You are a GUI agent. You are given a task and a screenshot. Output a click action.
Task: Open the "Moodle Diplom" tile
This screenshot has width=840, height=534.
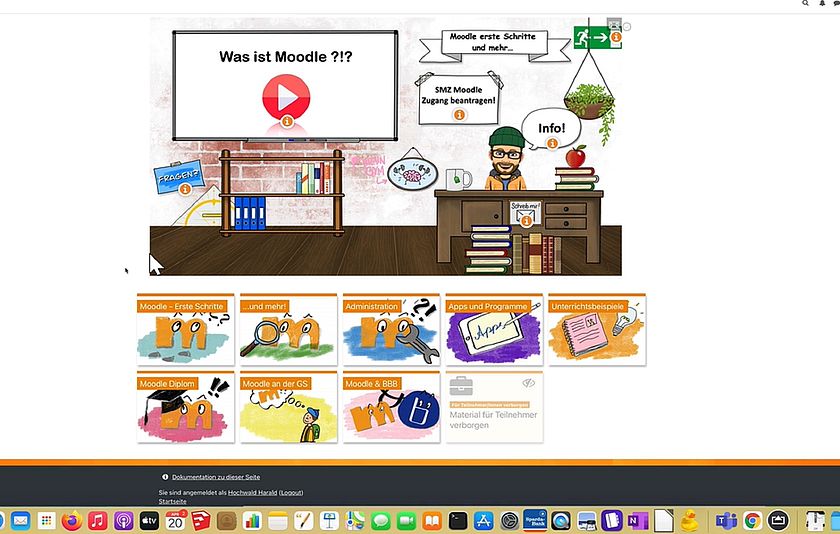point(185,408)
